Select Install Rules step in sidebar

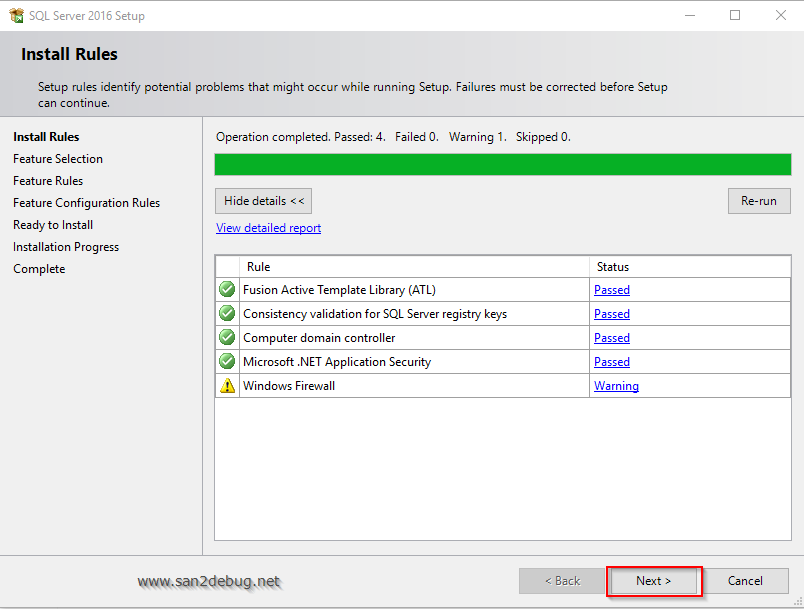[46, 137]
